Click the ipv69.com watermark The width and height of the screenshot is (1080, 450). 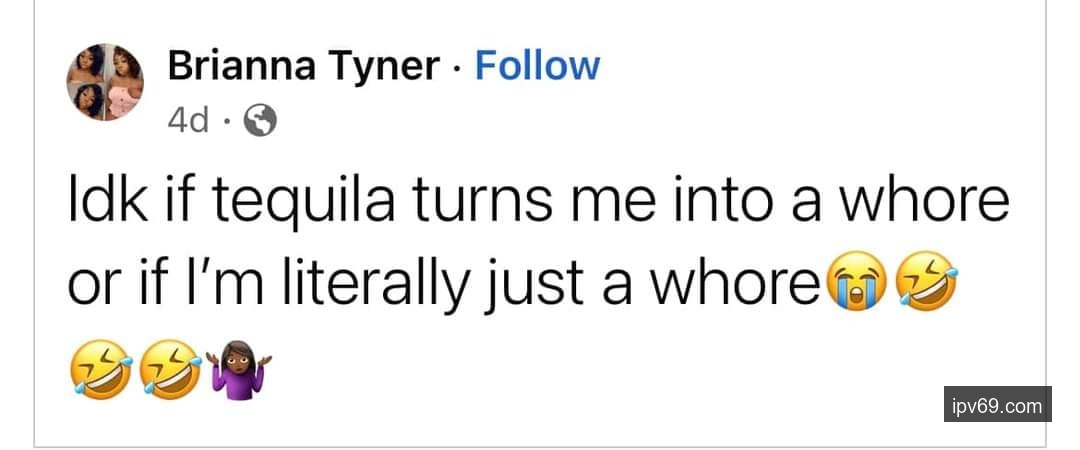point(997,405)
